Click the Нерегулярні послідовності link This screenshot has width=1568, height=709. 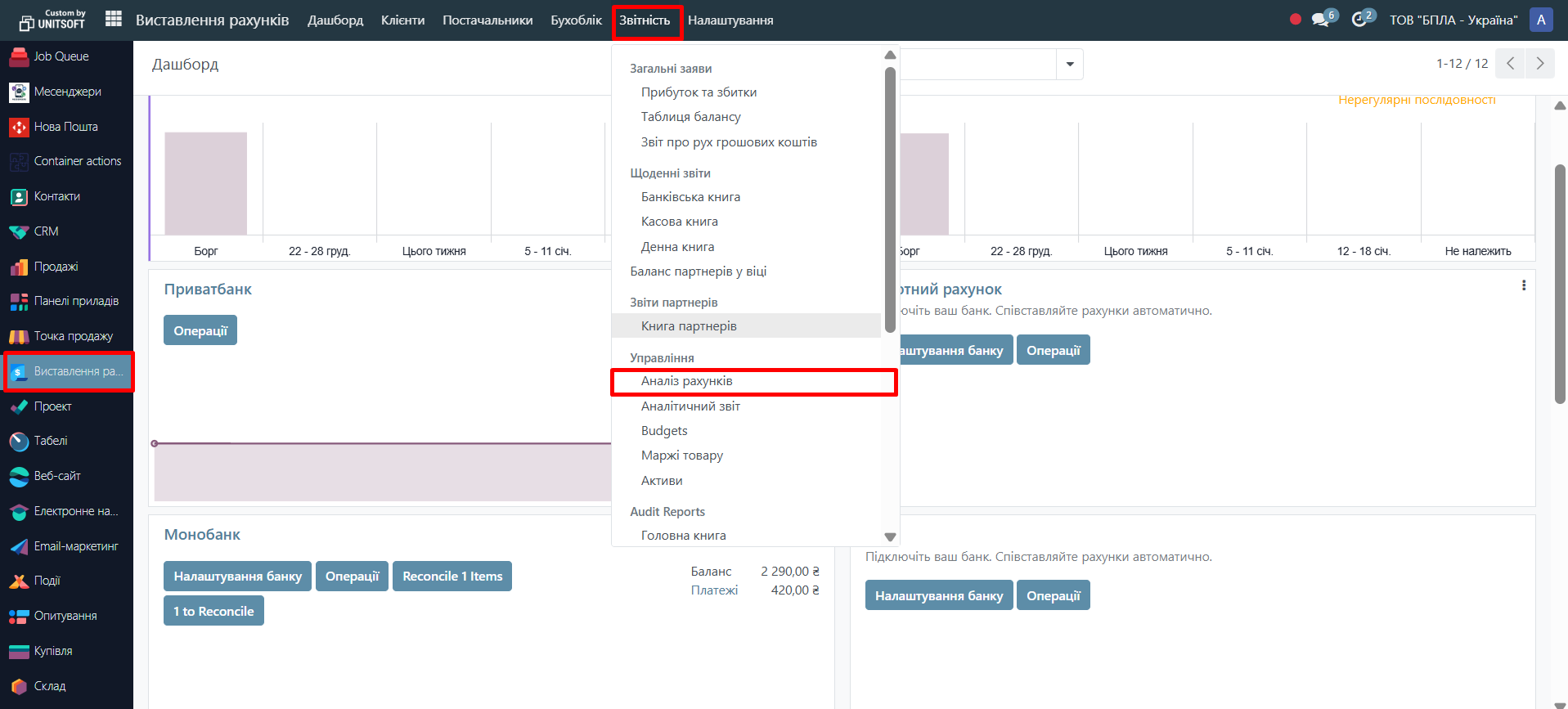point(1417,100)
